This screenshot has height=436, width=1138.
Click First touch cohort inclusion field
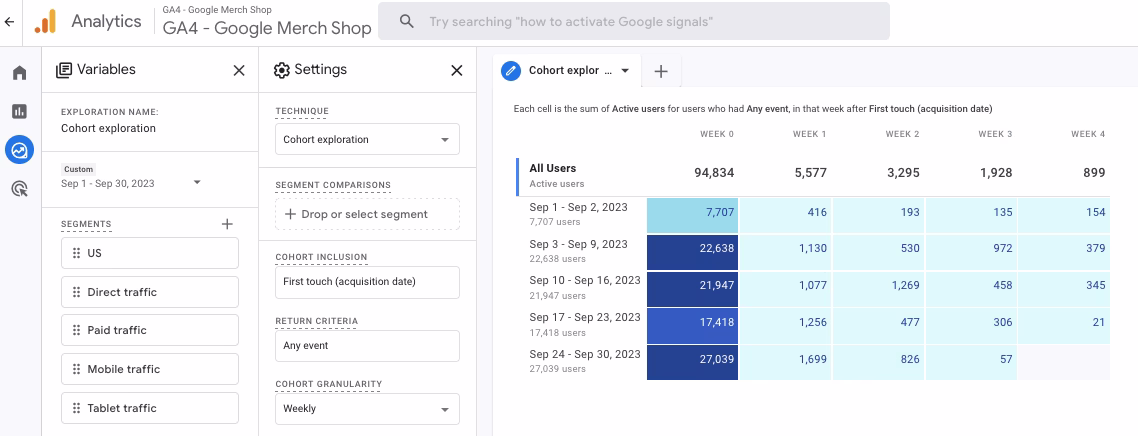[367, 281]
